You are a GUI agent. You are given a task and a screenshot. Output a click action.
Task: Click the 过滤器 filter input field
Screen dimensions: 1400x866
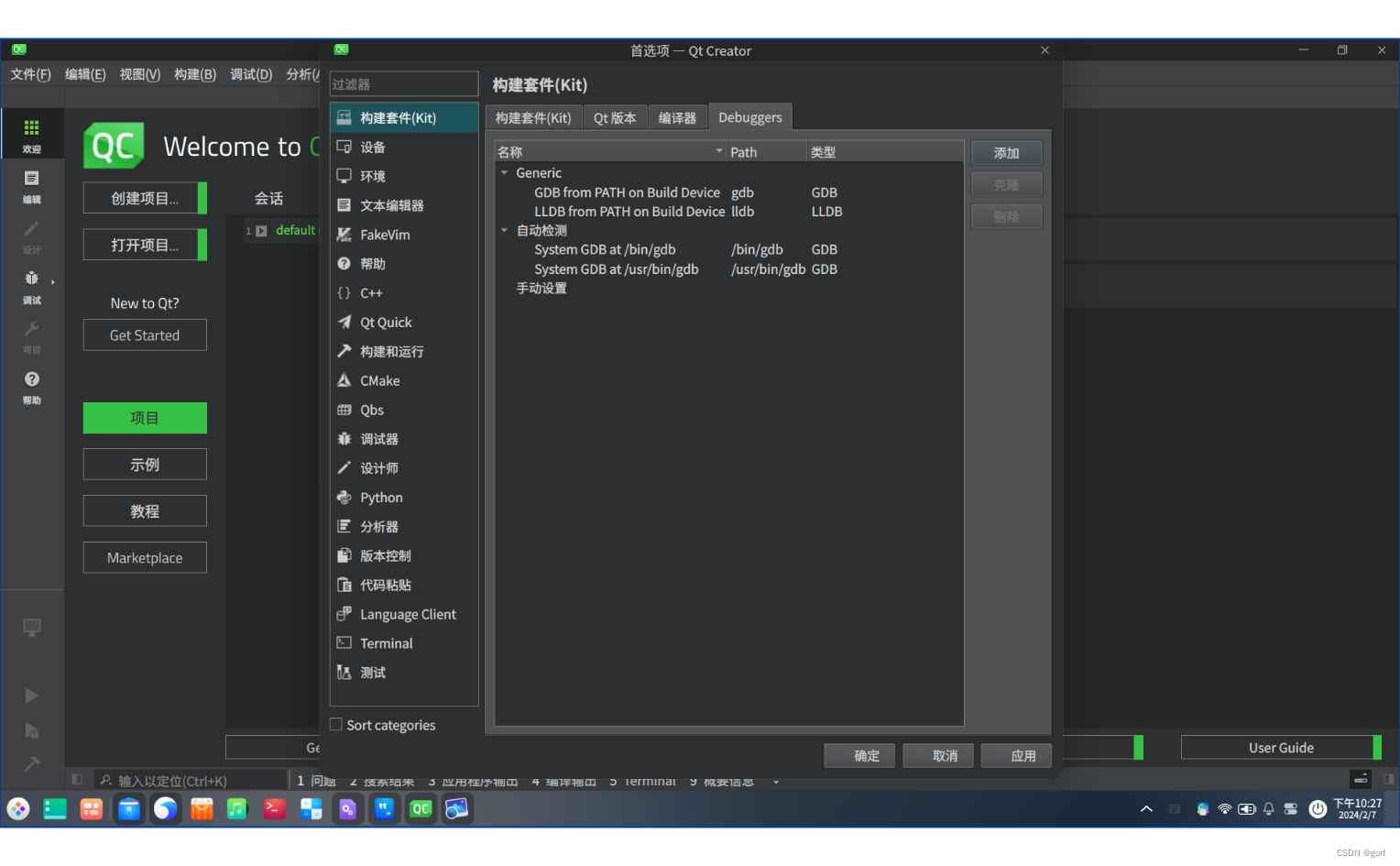pyautogui.click(x=404, y=84)
